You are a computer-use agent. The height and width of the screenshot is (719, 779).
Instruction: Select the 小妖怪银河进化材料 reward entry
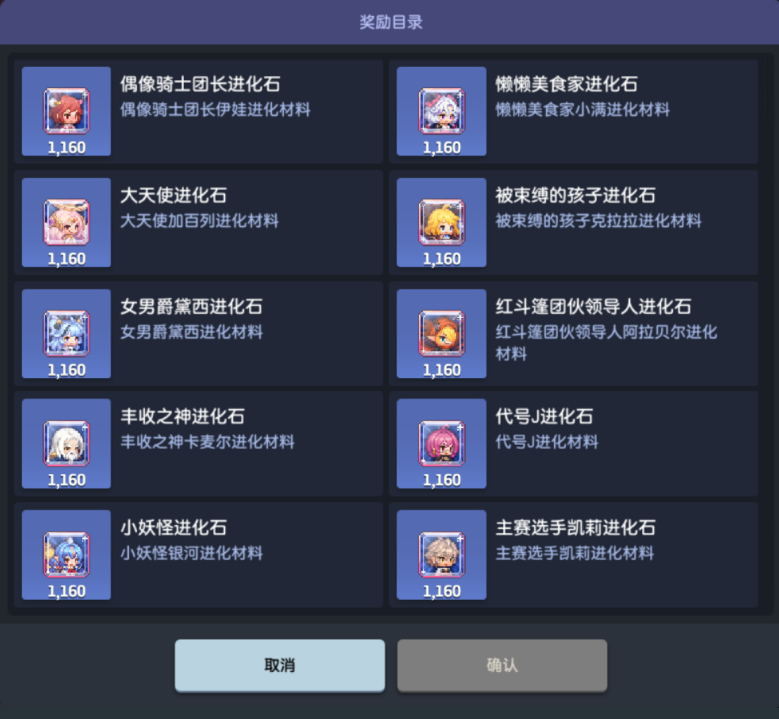199,555
